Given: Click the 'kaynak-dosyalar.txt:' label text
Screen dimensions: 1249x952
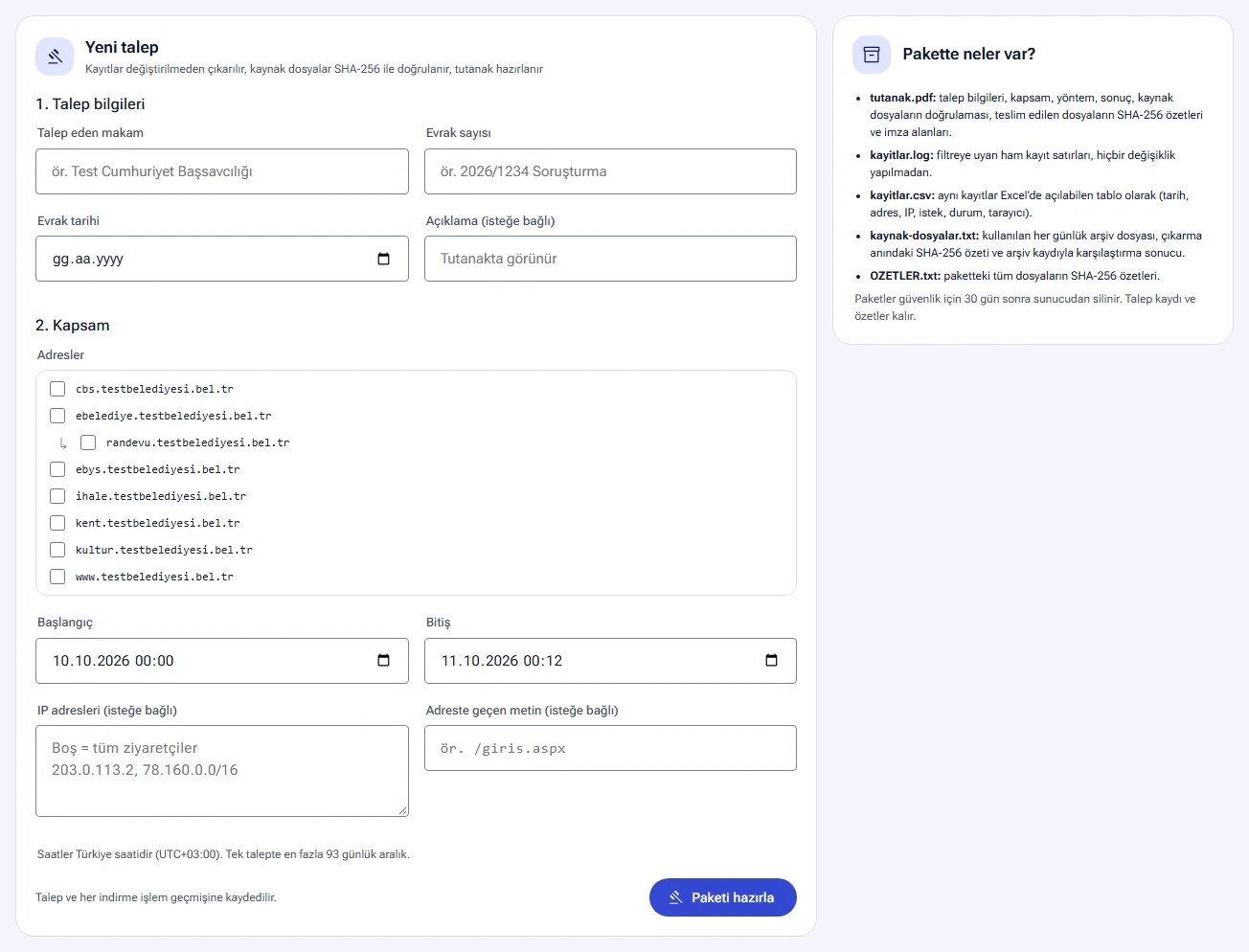Looking at the screenshot, I should pyautogui.click(x=924, y=236).
